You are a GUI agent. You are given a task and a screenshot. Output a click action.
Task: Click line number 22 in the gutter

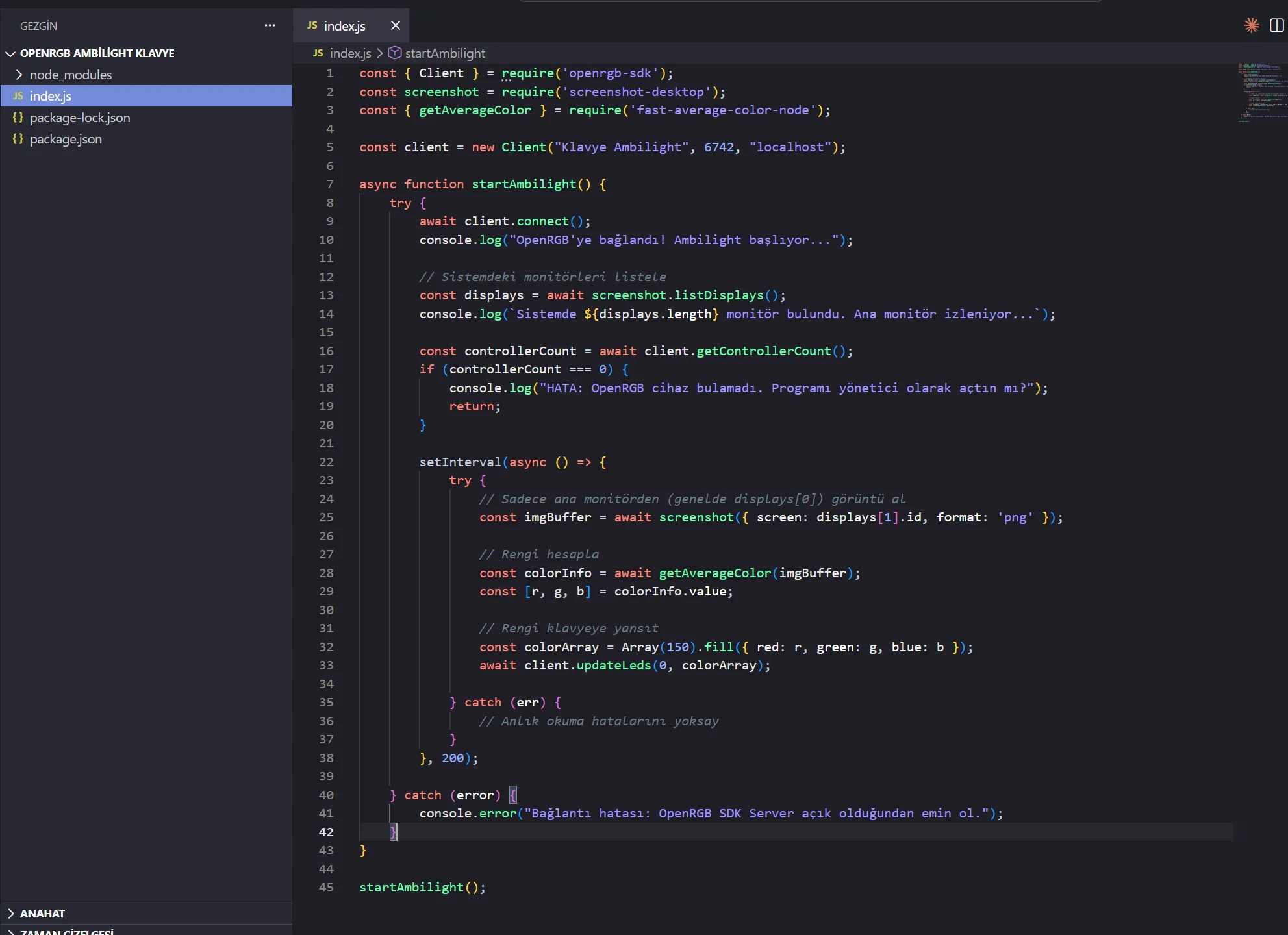click(x=326, y=462)
